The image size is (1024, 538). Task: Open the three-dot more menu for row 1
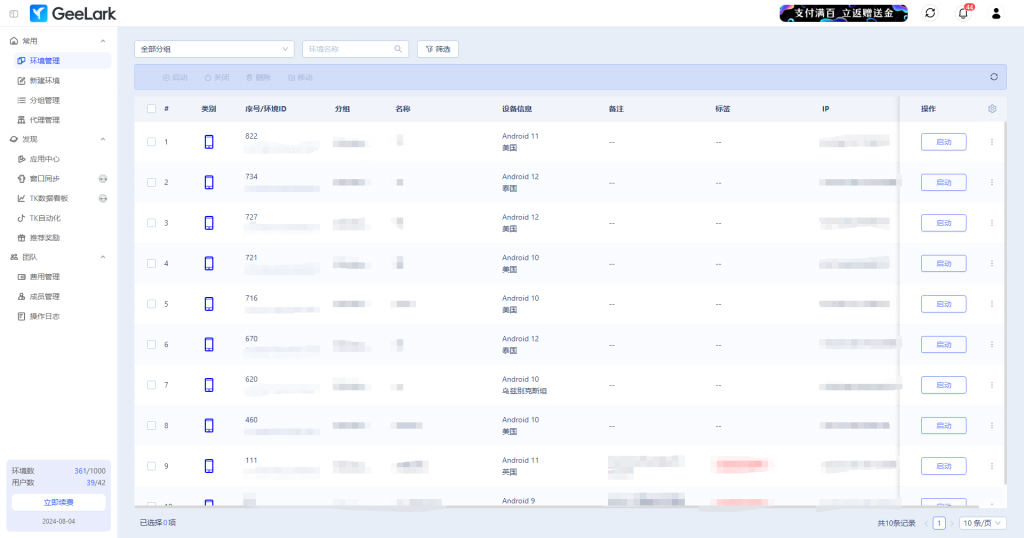992,142
